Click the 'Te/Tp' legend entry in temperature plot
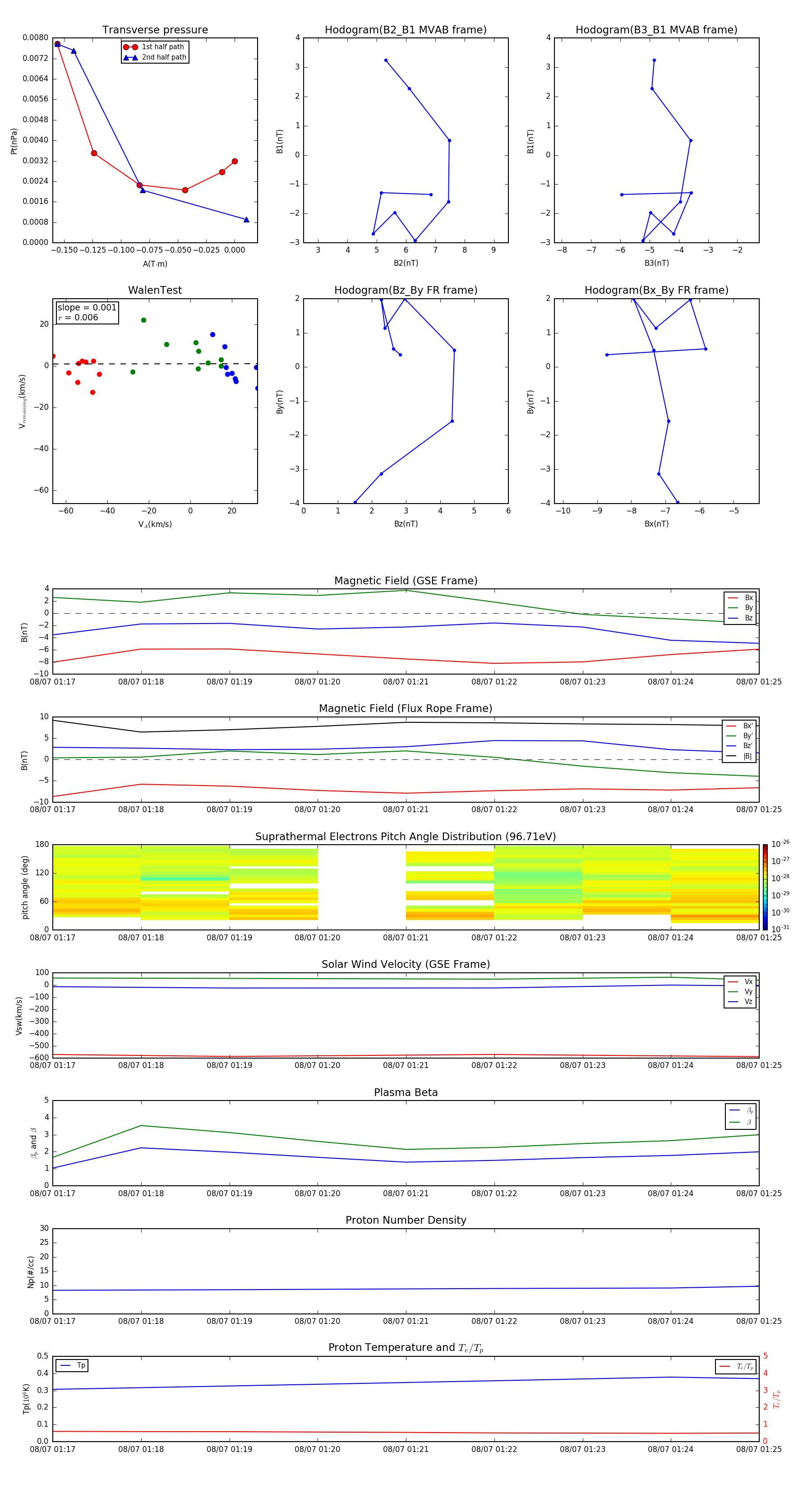Image resolution: width=812 pixels, height=1489 pixels. 736,1366
